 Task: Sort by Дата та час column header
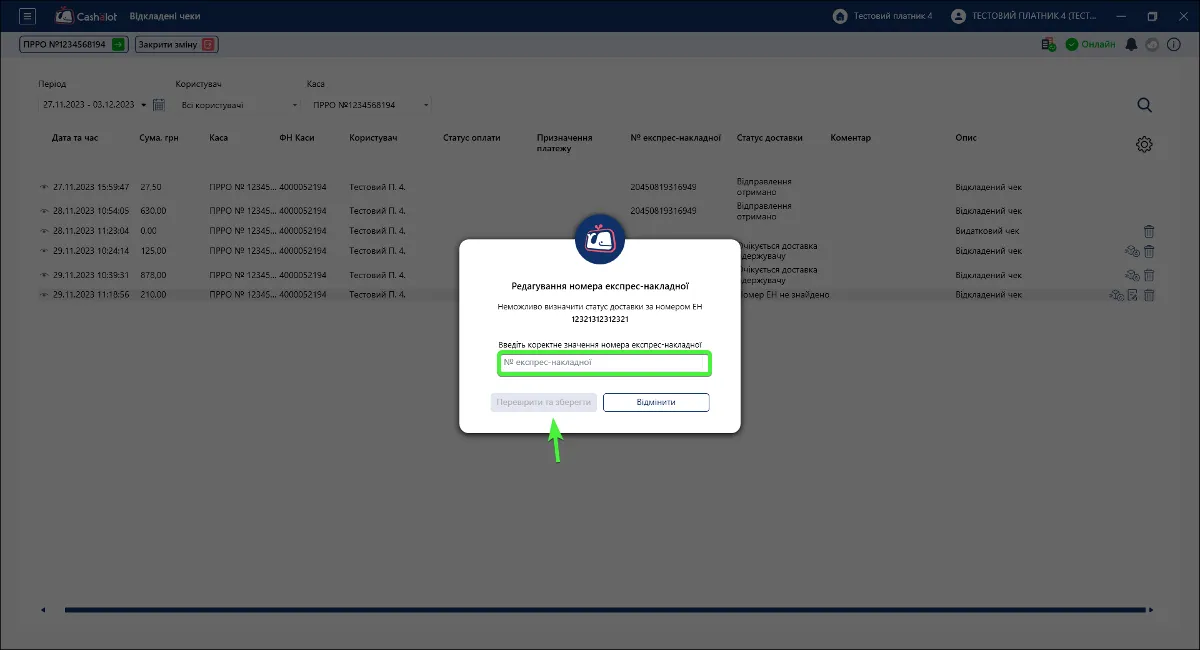pyautogui.click(x=75, y=138)
